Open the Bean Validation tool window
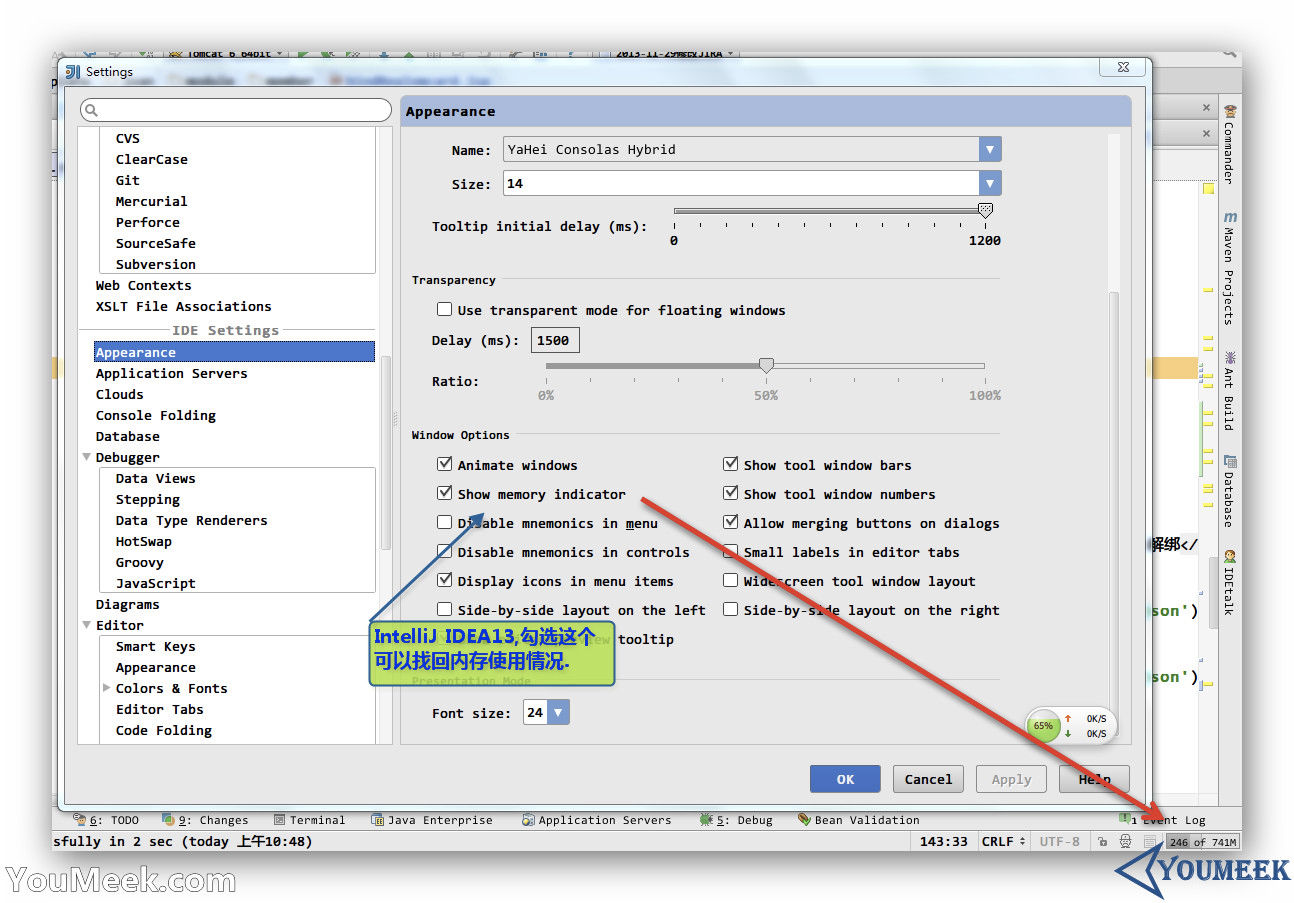1294x903 pixels. coord(859,820)
